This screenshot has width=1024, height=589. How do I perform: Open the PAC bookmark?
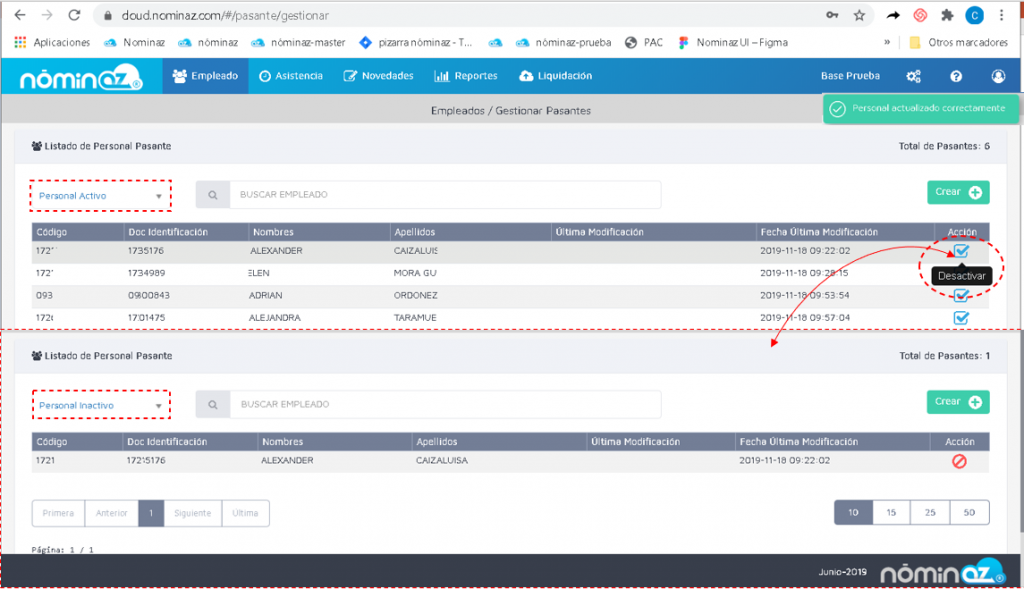tap(644, 42)
